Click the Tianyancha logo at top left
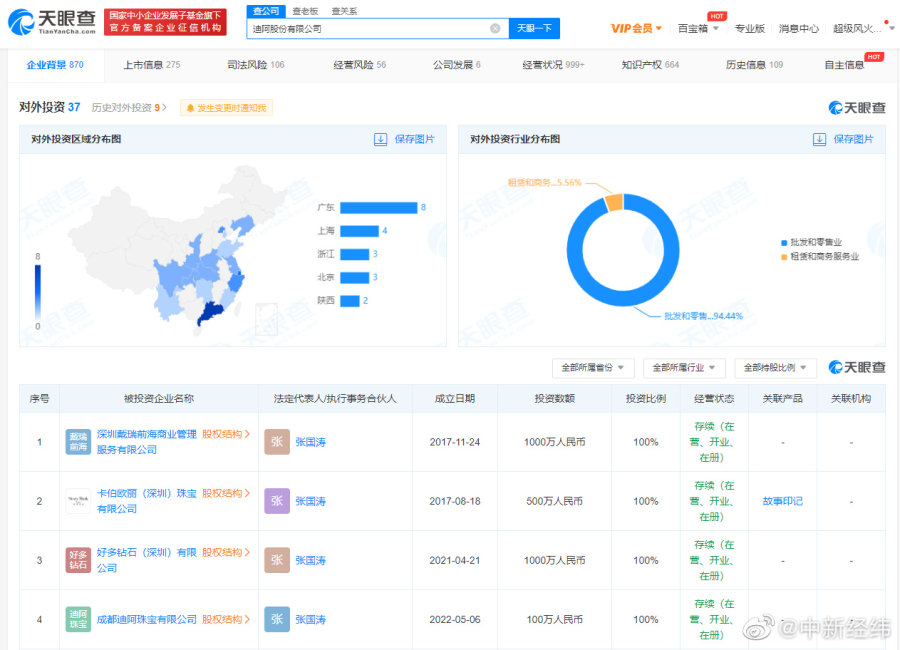Screen dimensions: 900x650 point(53,22)
